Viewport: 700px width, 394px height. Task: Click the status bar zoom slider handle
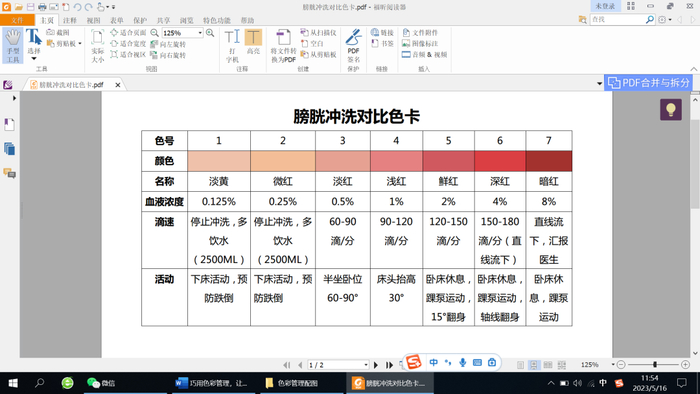point(655,365)
